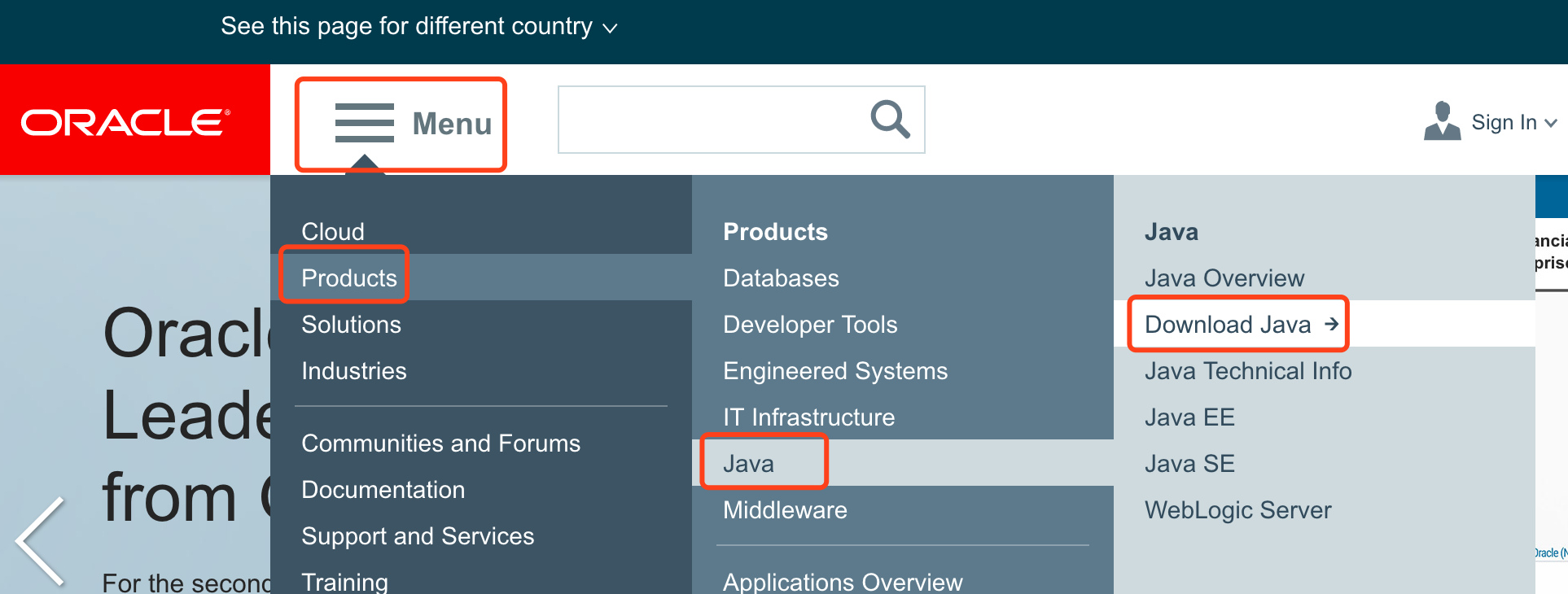Click the user profile silhouette icon
The image size is (1568, 594).
pos(1442,121)
